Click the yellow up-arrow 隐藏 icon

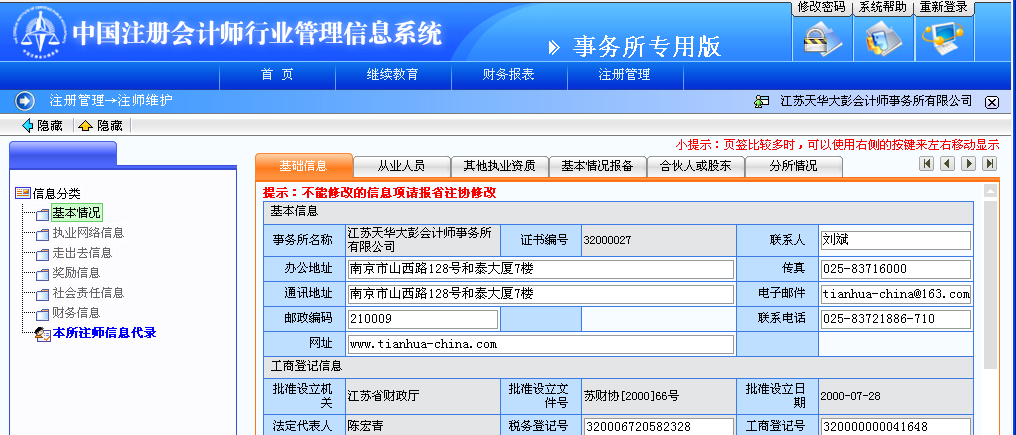click(x=86, y=126)
